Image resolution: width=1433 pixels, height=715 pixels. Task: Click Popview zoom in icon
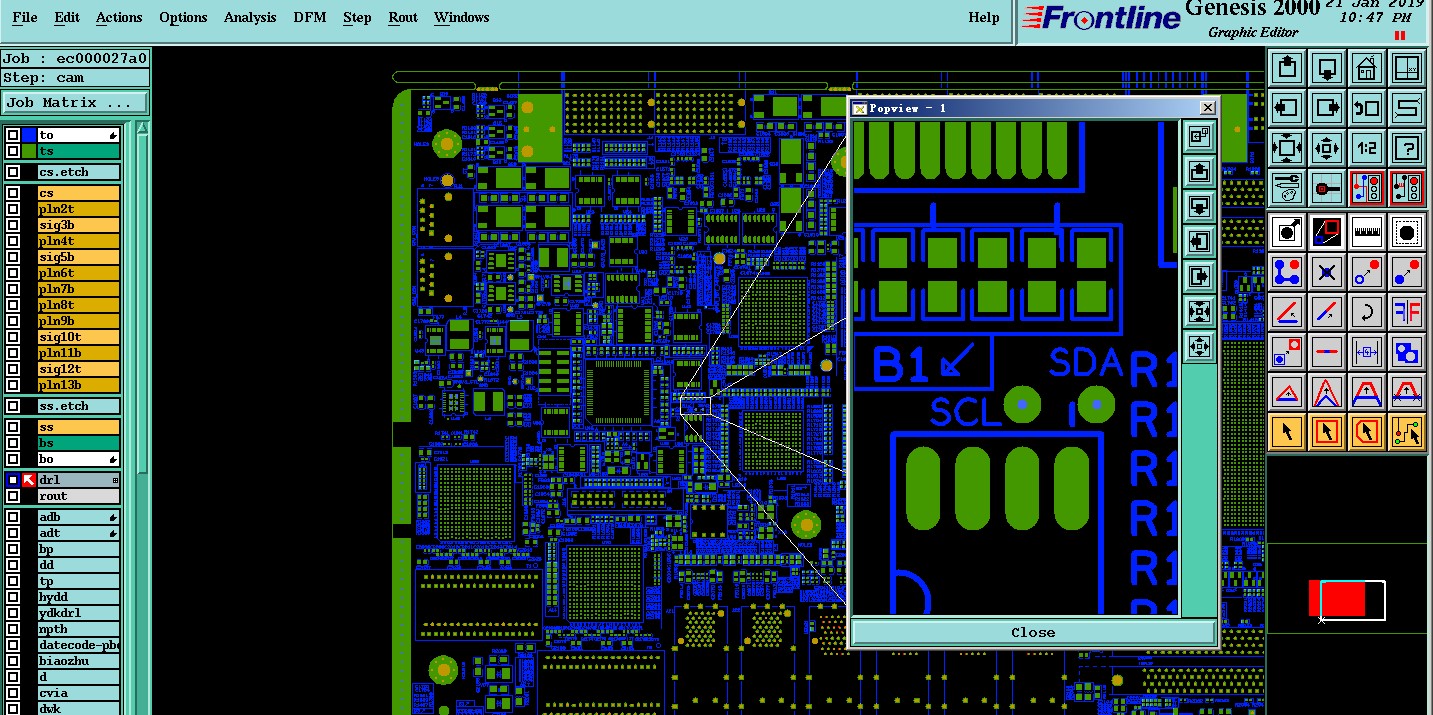1199,312
